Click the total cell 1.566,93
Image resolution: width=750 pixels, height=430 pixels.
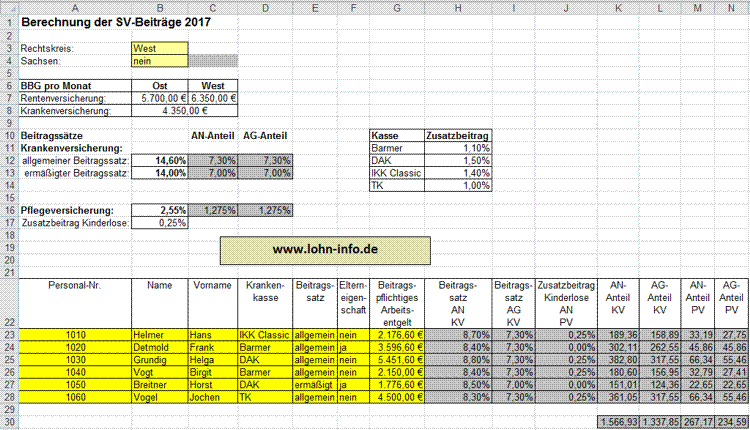[618, 422]
